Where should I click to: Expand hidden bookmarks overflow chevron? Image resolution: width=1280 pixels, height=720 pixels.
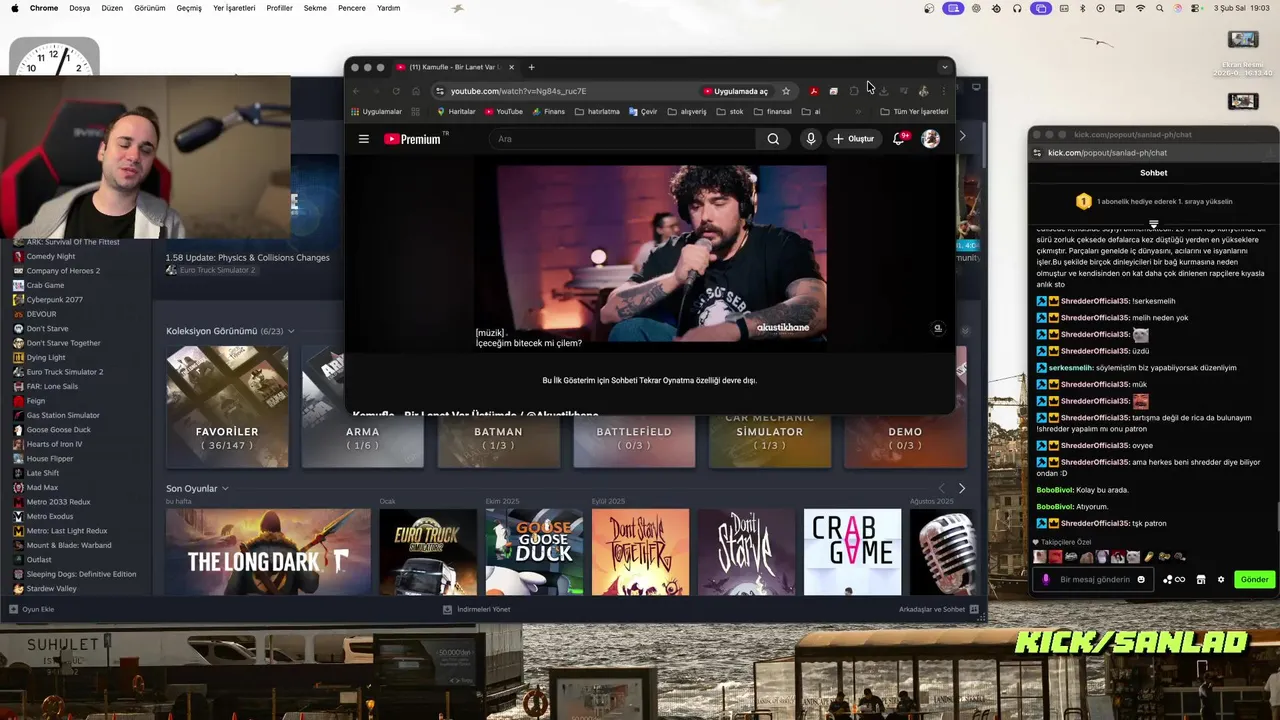(x=859, y=111)
